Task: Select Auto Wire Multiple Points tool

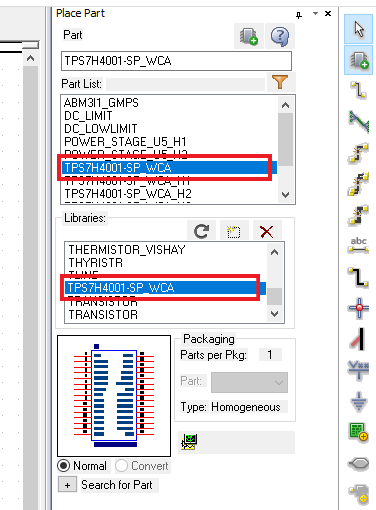Action: coord(359,184)
